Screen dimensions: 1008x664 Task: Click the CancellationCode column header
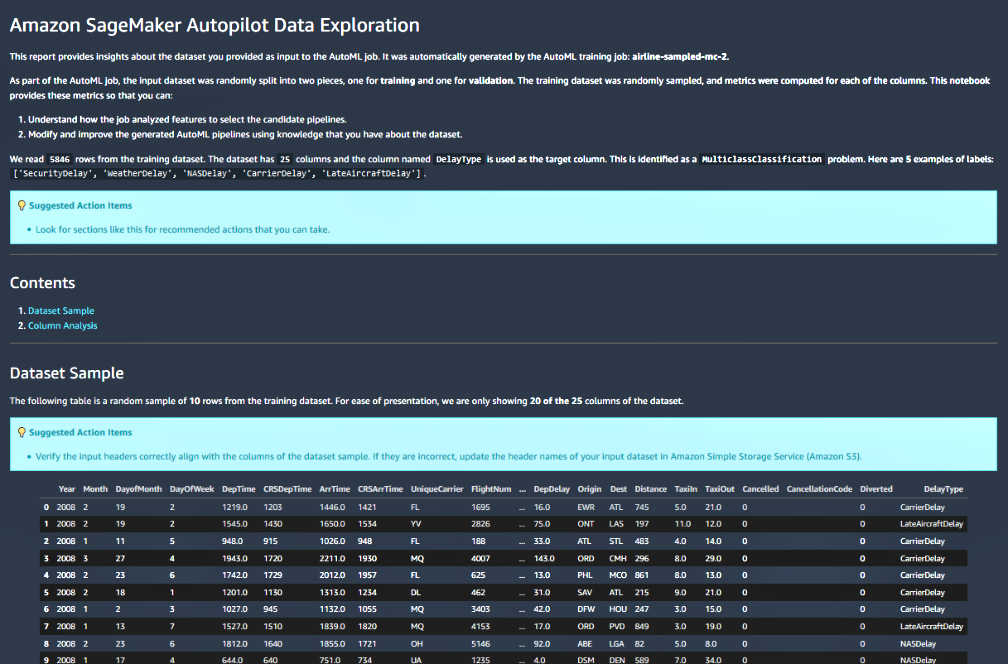point(819,490)
